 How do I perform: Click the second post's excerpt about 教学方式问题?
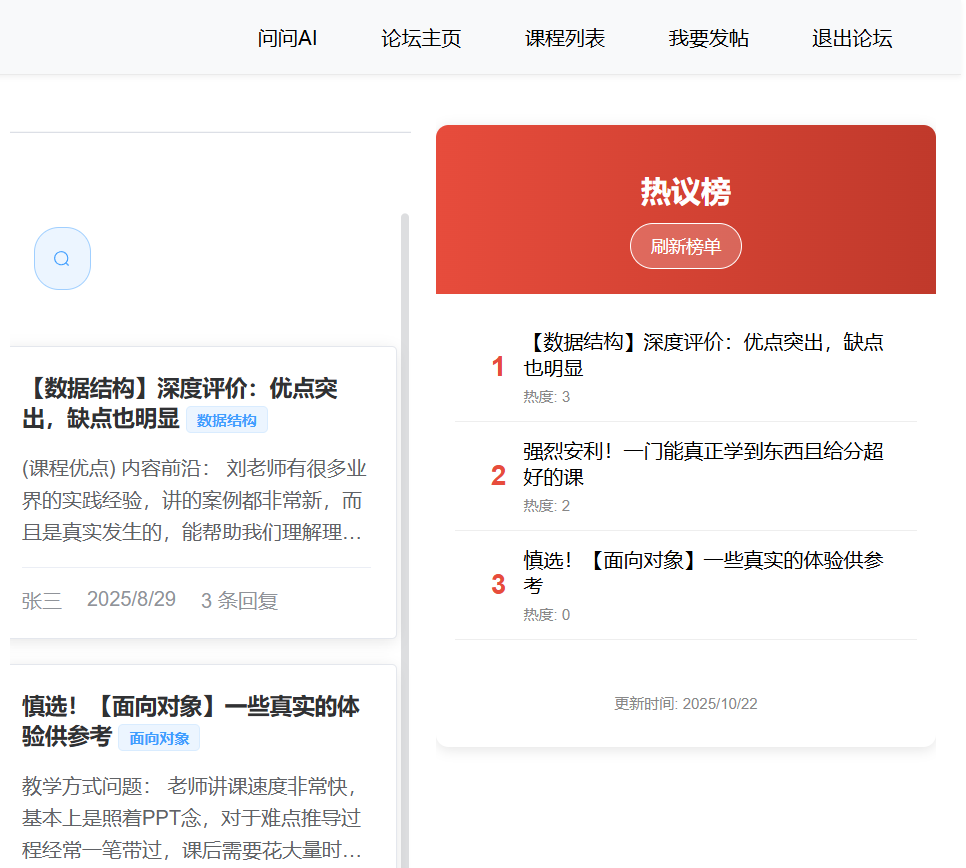(190, 818)
